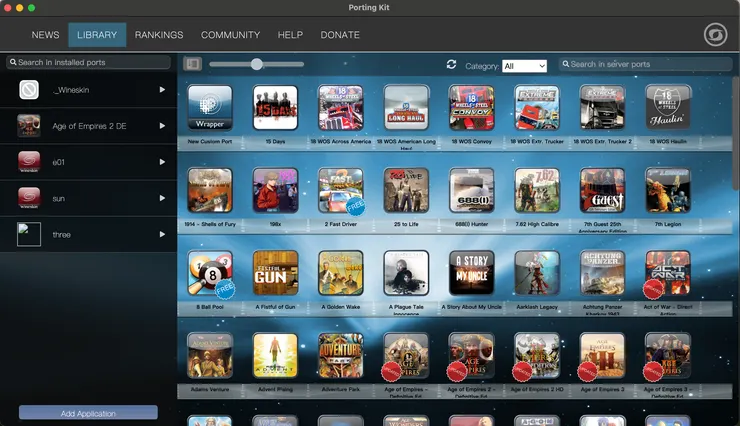The height and width of the screenshot is (426, 740).
Task: Select the 7.62 High Calibre icon
Action: point(537,190)
